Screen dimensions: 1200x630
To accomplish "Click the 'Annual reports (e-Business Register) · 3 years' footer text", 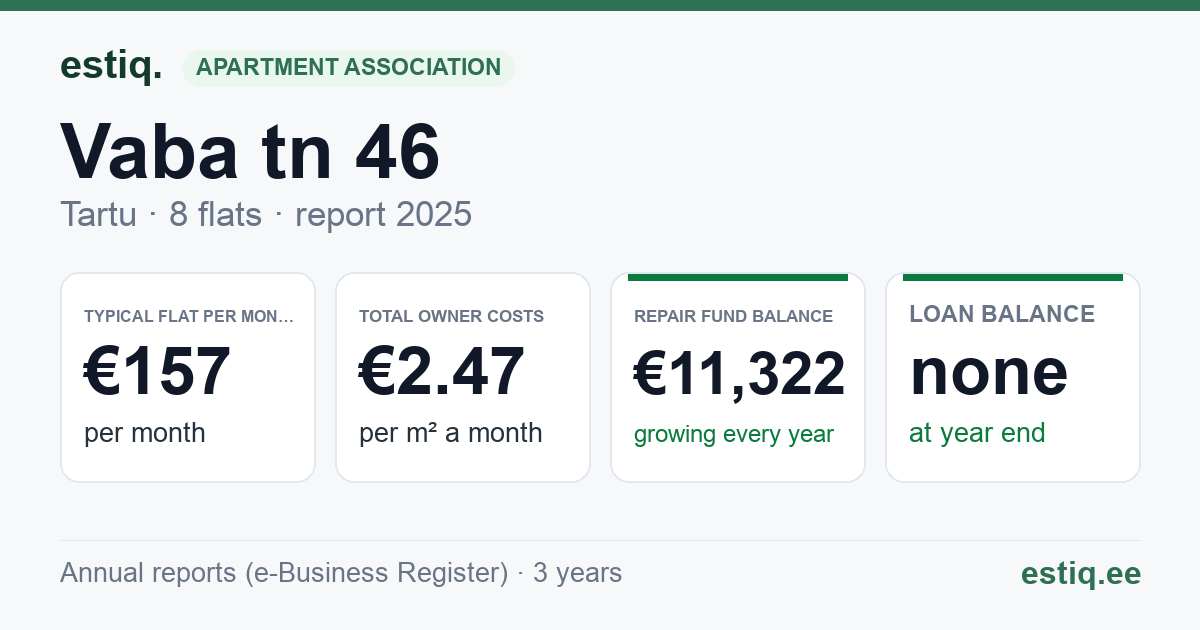I will [x=341, y=573].
